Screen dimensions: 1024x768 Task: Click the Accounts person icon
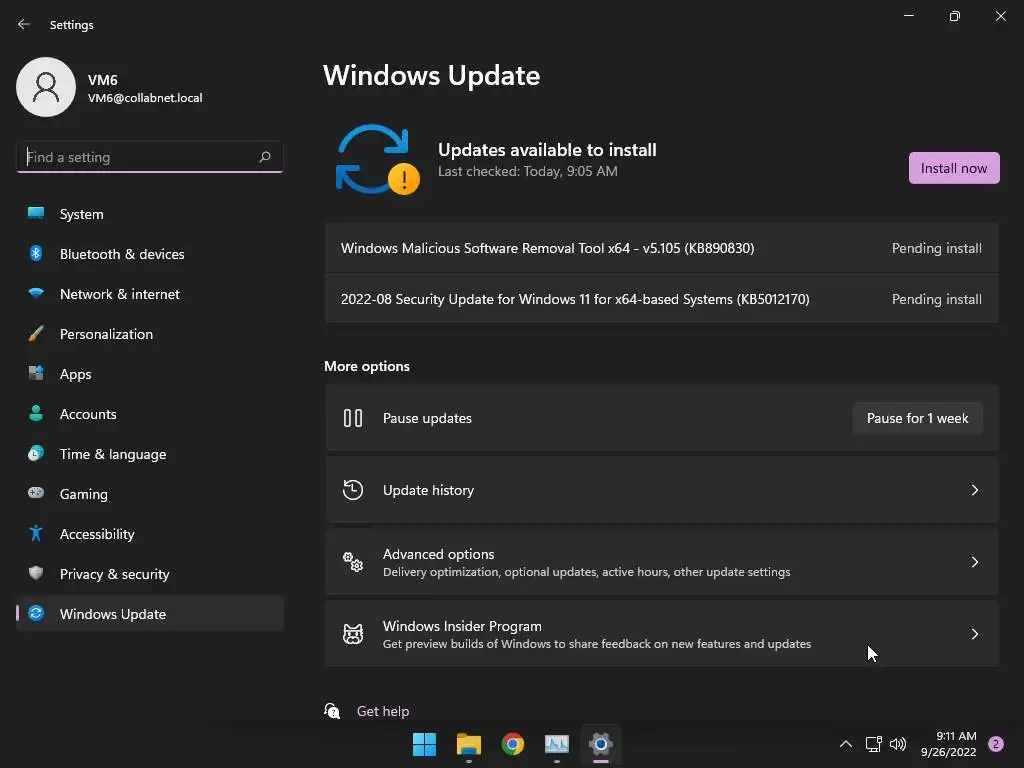pos(36,413)
